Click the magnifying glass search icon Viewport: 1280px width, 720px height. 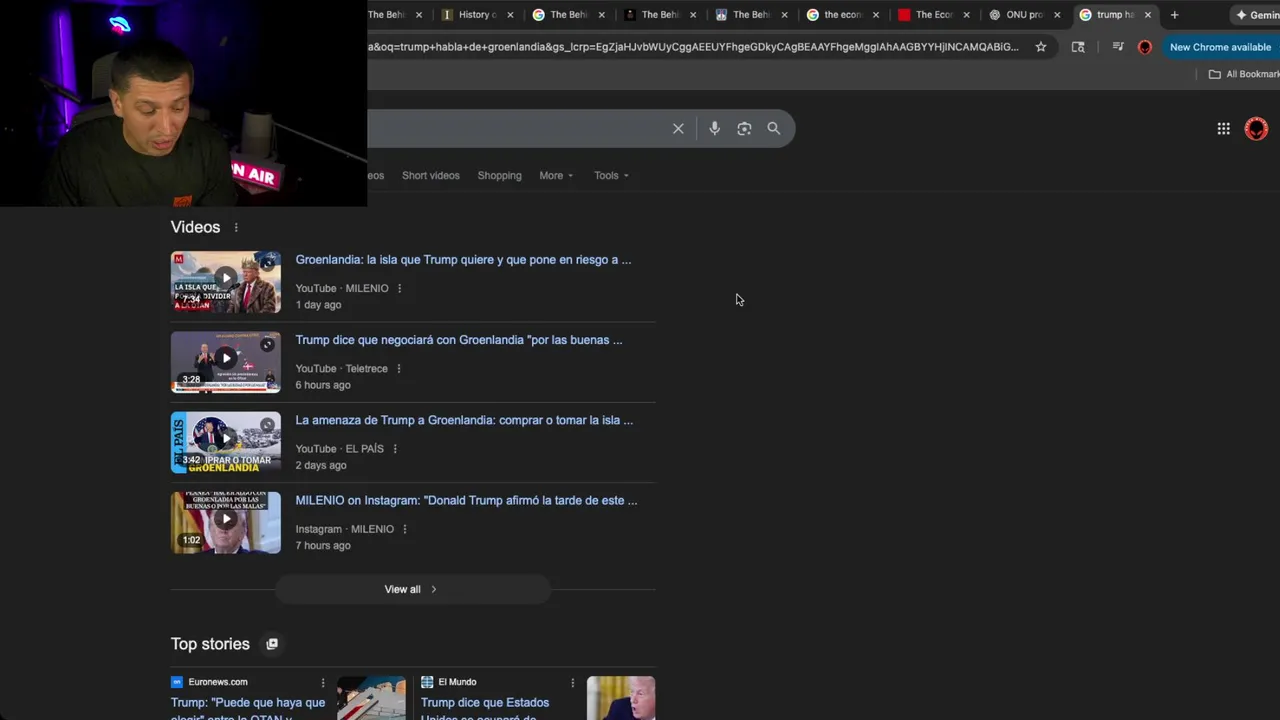[x=774, y=128]
